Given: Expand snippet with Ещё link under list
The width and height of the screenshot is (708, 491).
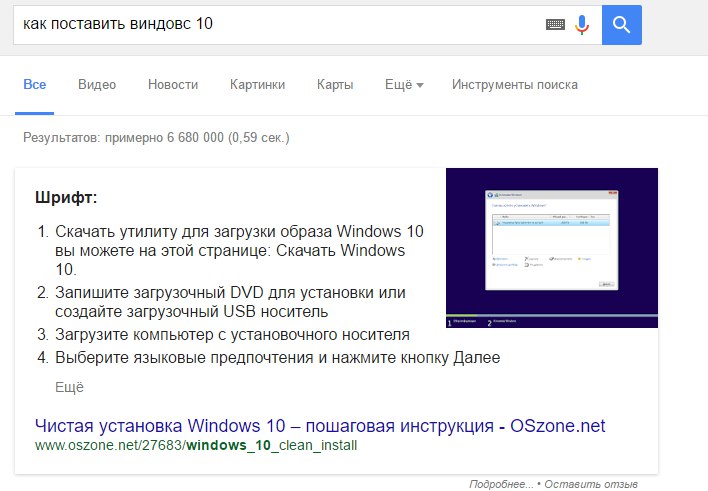Looking at the screenshot, I should (x=70, y=388).
